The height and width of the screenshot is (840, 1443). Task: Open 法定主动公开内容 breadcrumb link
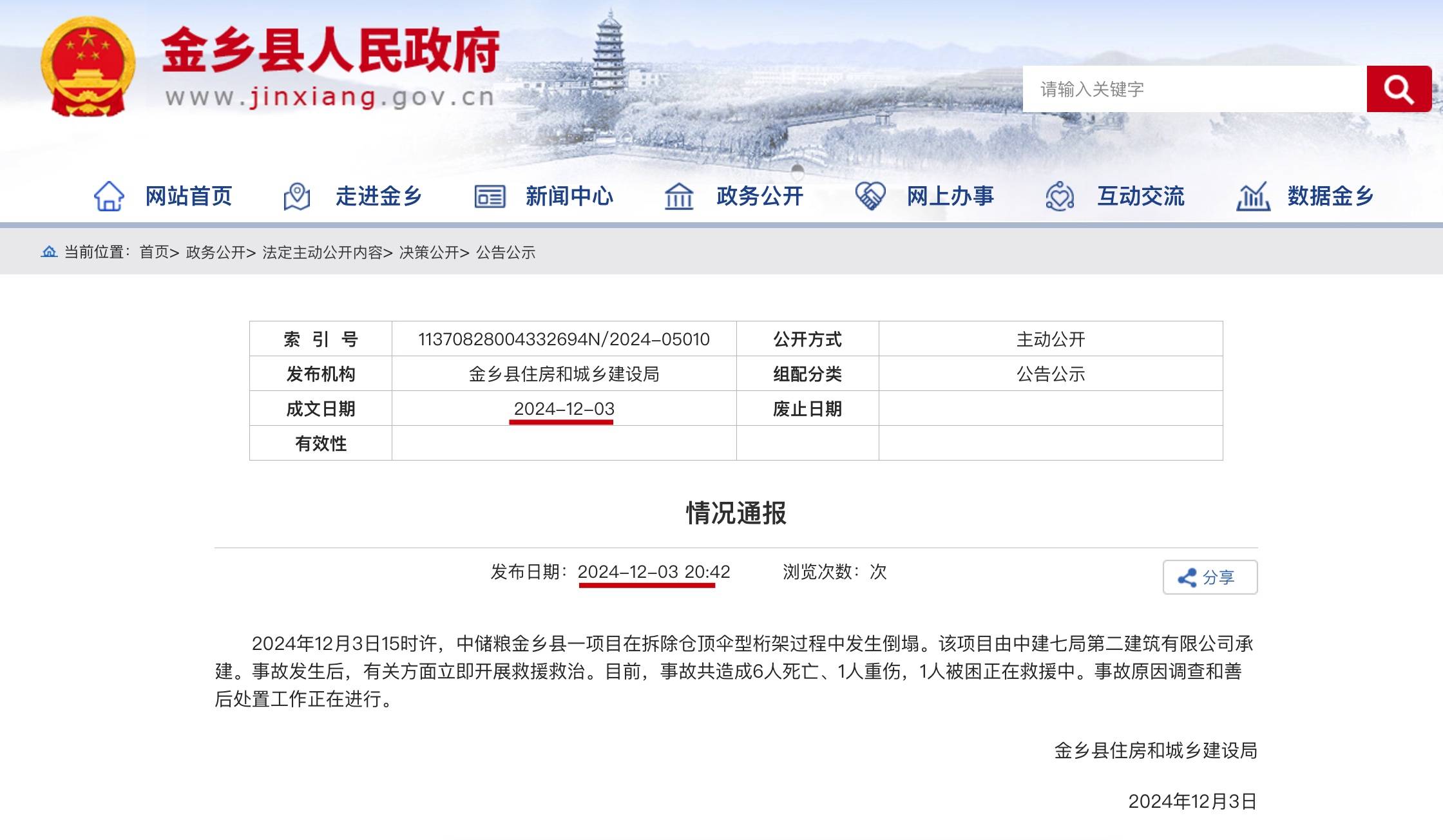pyautogui.click(x=322, y=253)
